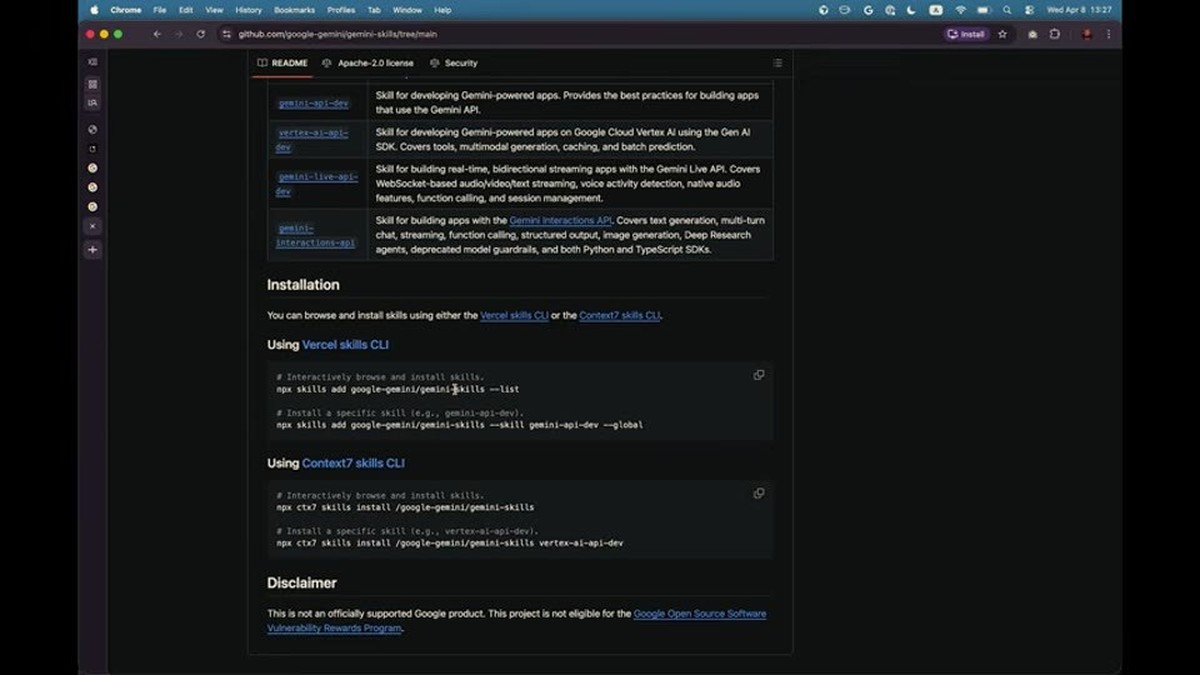Follow the Gemini Interactions API link

click(560, 220)
